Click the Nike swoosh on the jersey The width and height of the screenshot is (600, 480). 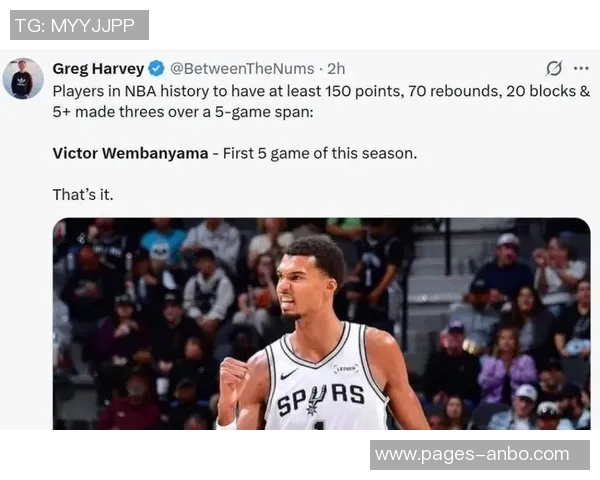tap(289, 374)
